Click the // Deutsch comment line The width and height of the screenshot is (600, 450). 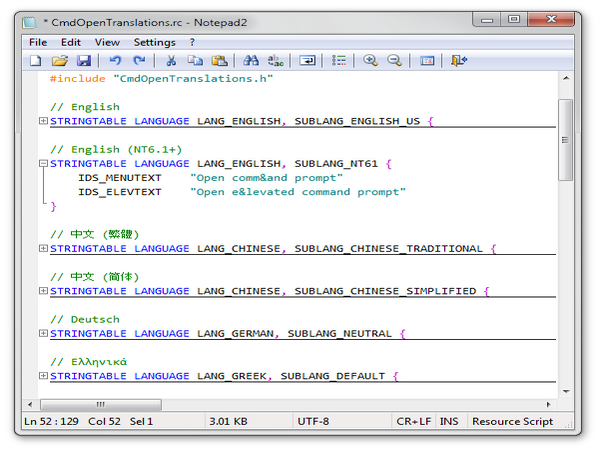tap(85, 319)
